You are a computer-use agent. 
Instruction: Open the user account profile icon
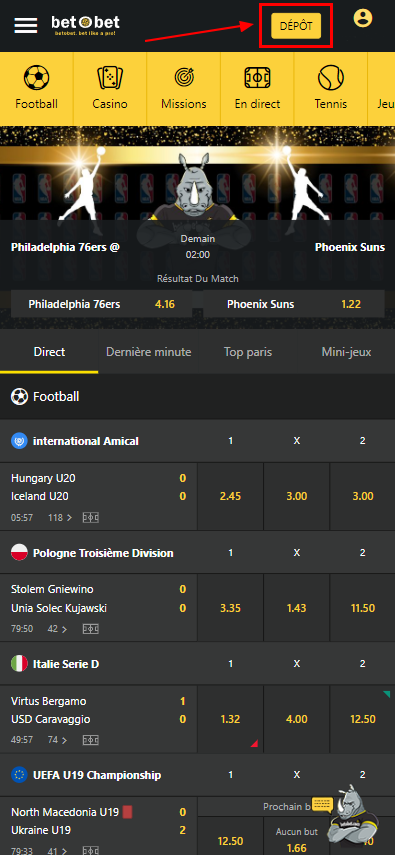pyautogui.click(x=363, y=19)
